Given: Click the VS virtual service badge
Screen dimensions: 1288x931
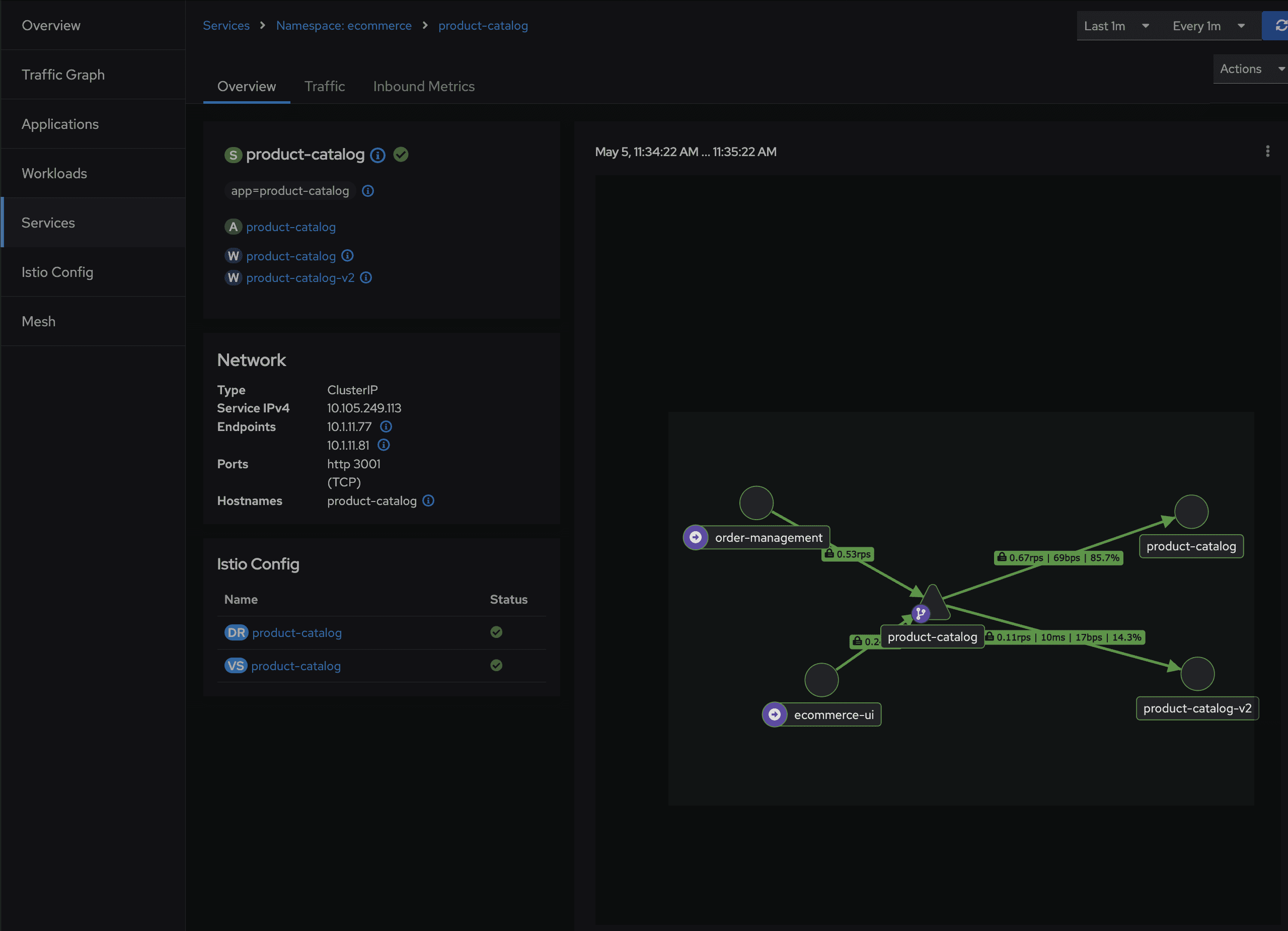Looking at the screenshot, I should pyautogui.click(x=236, y=666).
